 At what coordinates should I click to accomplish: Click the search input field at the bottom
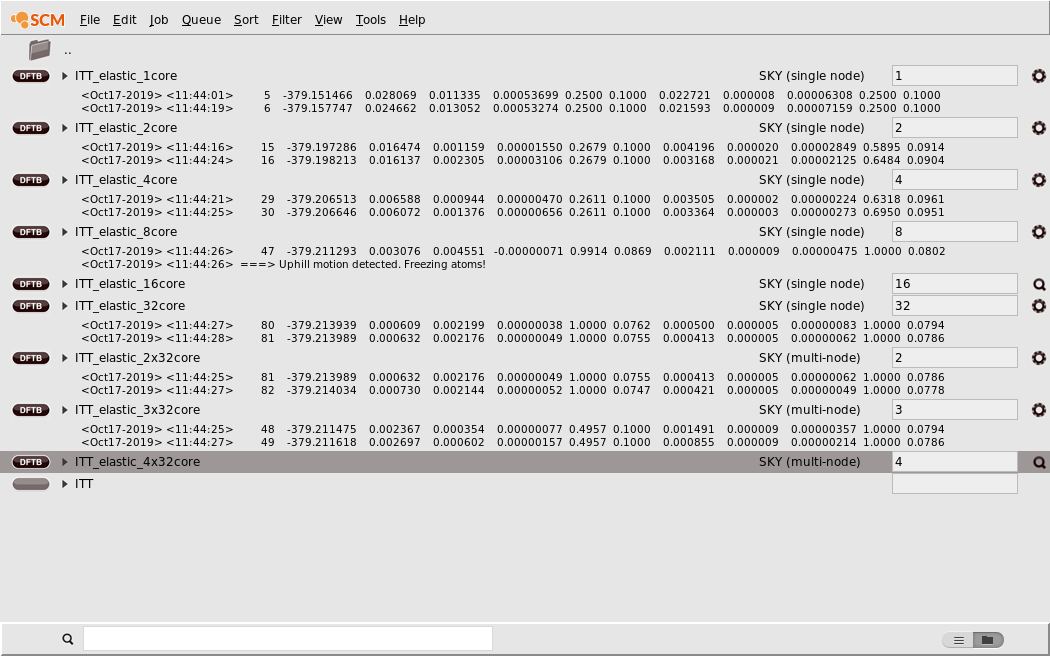[x=287, y=638]
